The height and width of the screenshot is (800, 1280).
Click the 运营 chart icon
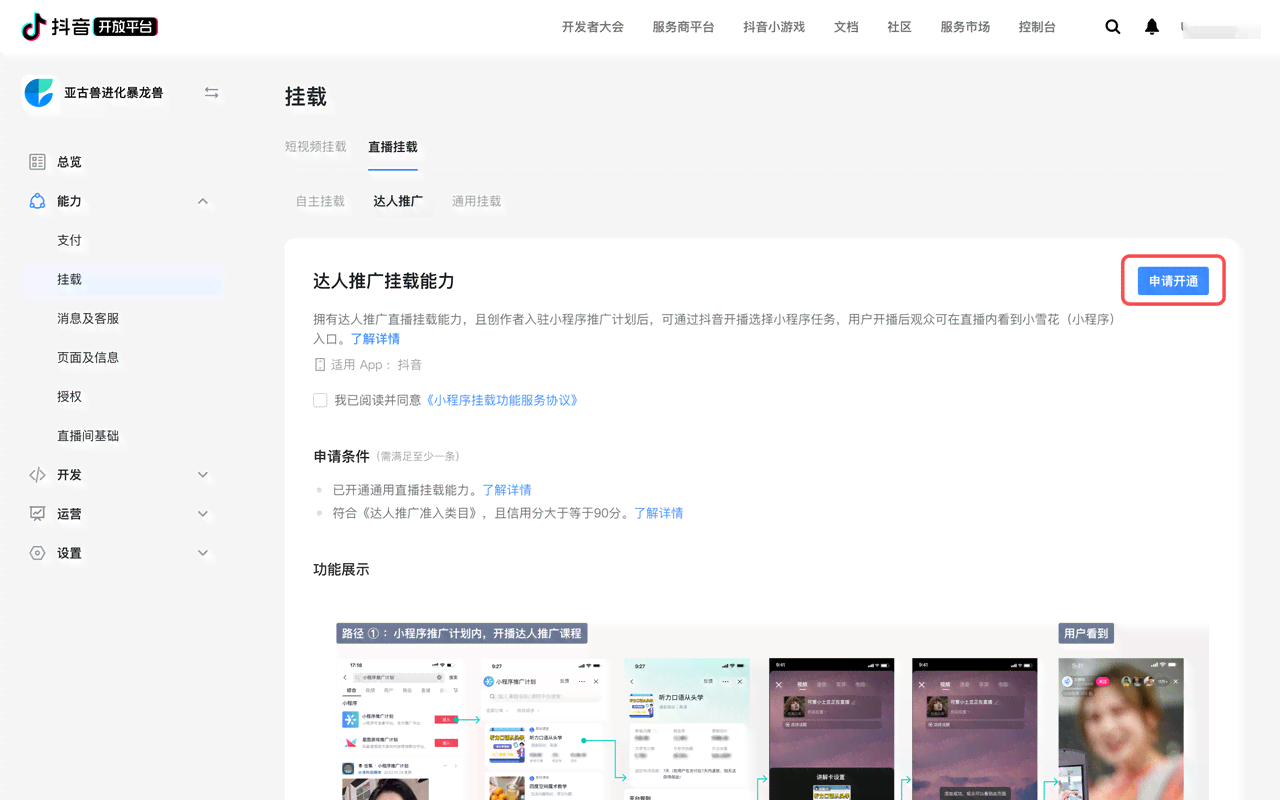[37, 514]
